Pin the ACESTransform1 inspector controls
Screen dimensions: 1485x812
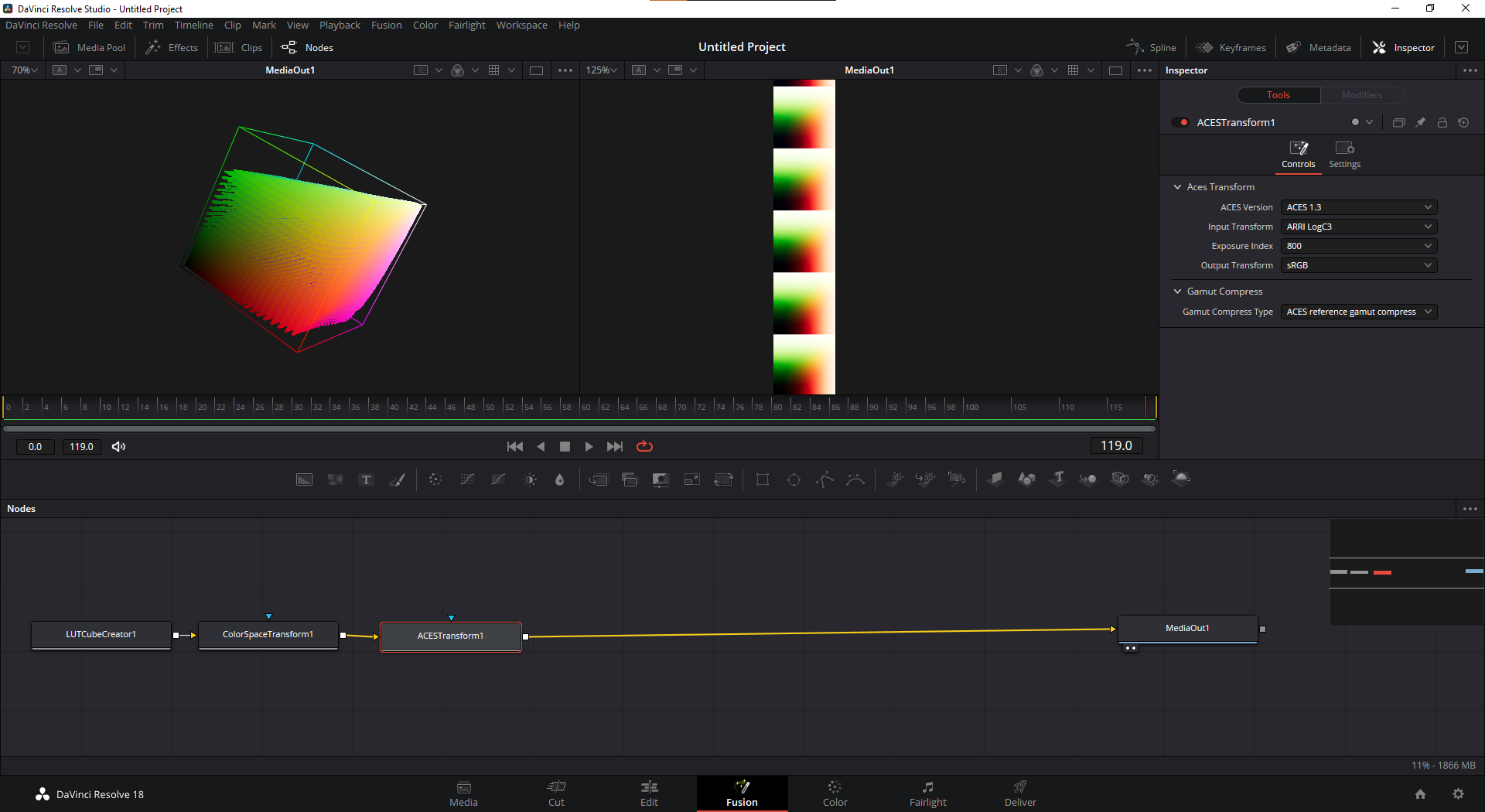(1421, 123)
